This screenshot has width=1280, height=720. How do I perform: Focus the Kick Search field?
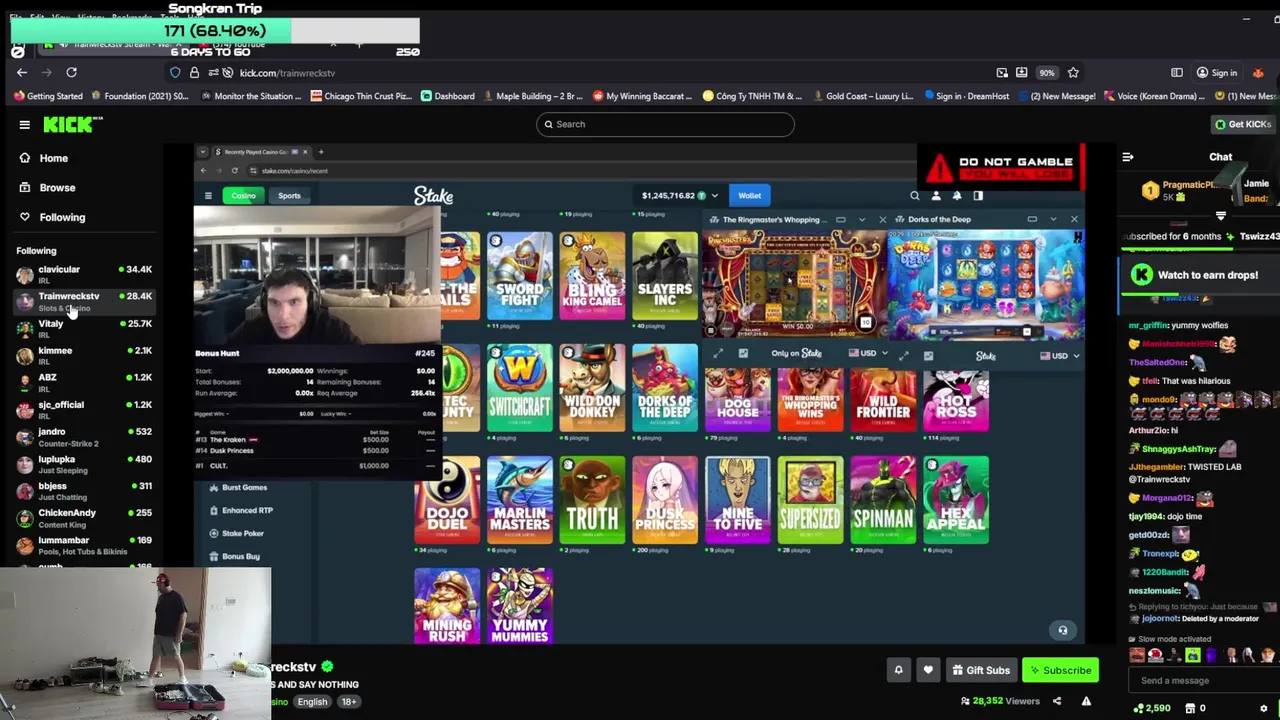point(665,124)
